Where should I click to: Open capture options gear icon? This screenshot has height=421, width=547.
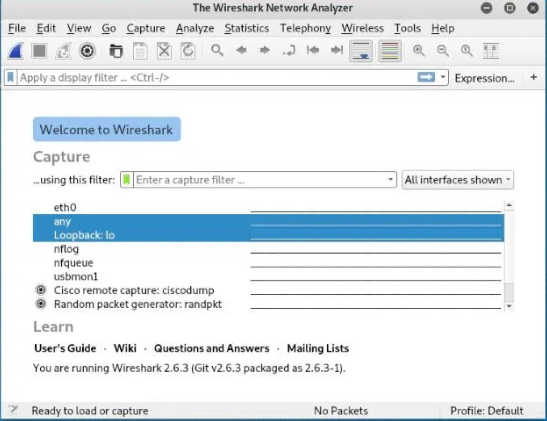coord(87,51)
